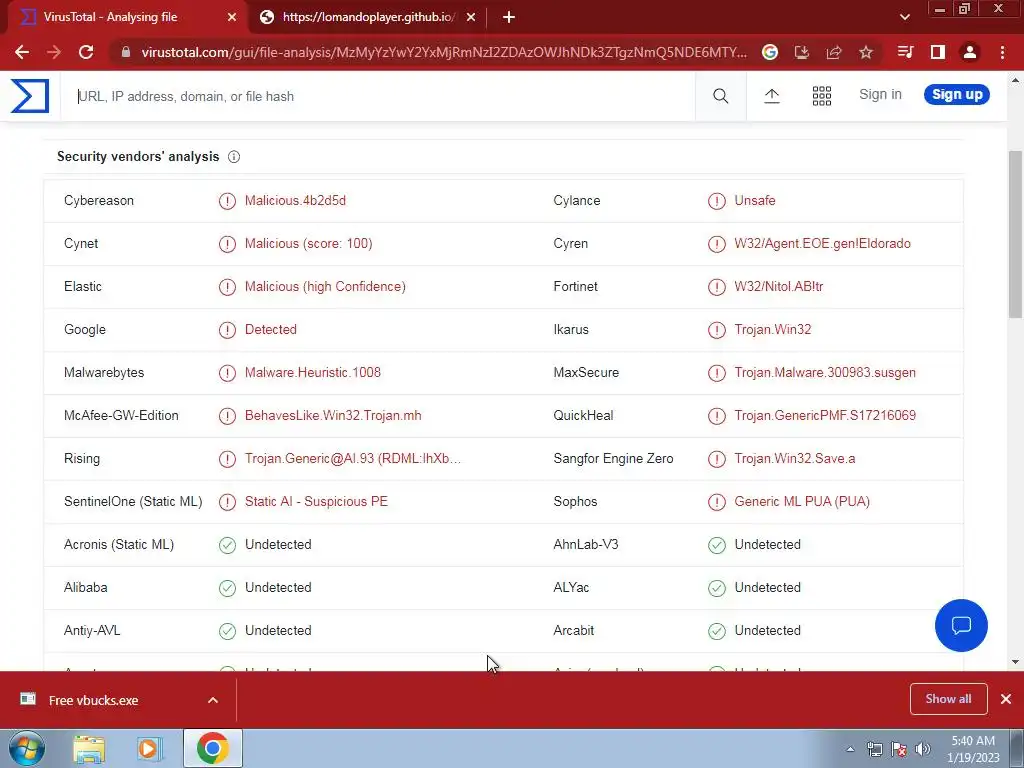The width and height of the screenshot is (1024, 768).
Task: Expand the Free vbucks.exe download options chevron
Action: [213, 700]
